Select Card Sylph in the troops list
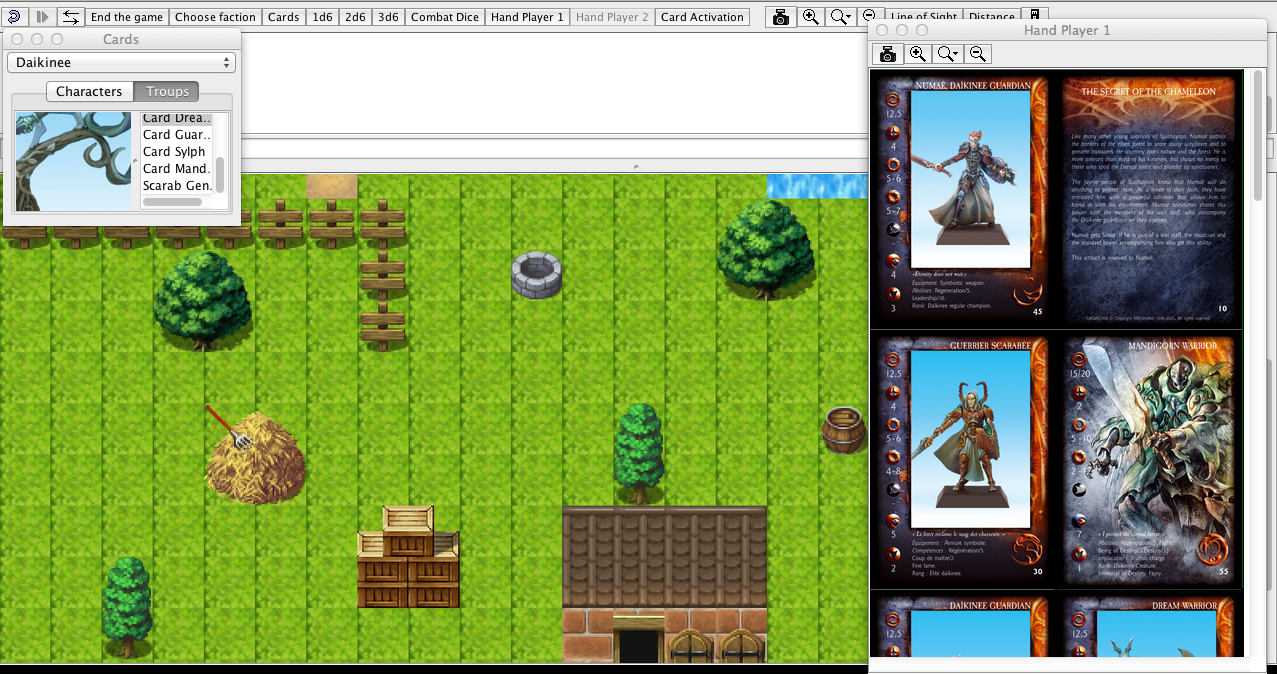Screen dimensions: 1277x674 coord(174,152)
